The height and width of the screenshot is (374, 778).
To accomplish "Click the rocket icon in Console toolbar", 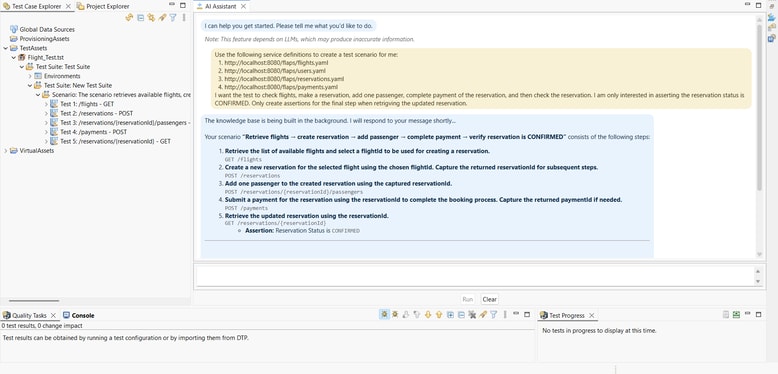I will point(483,314).
